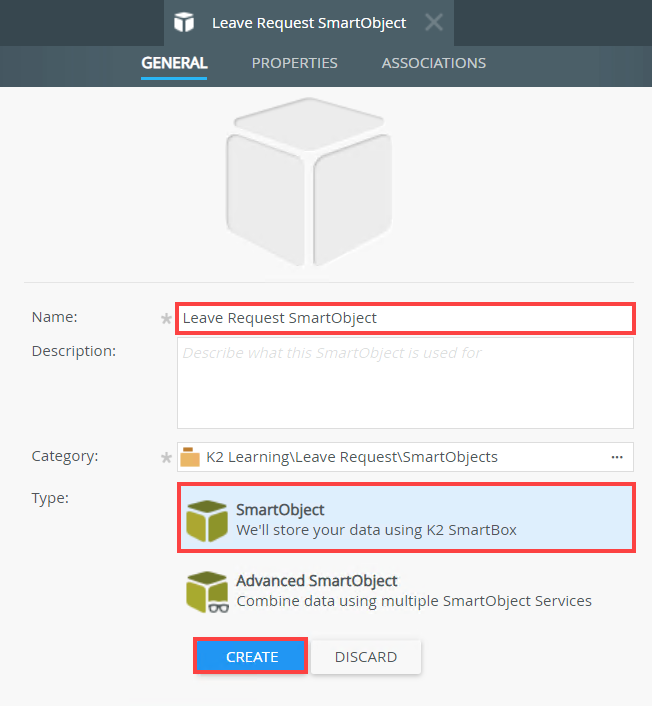Screen dimensions: 652x706
Task: Open the PROPERTIES tab
Action: [x=294, y=63]
